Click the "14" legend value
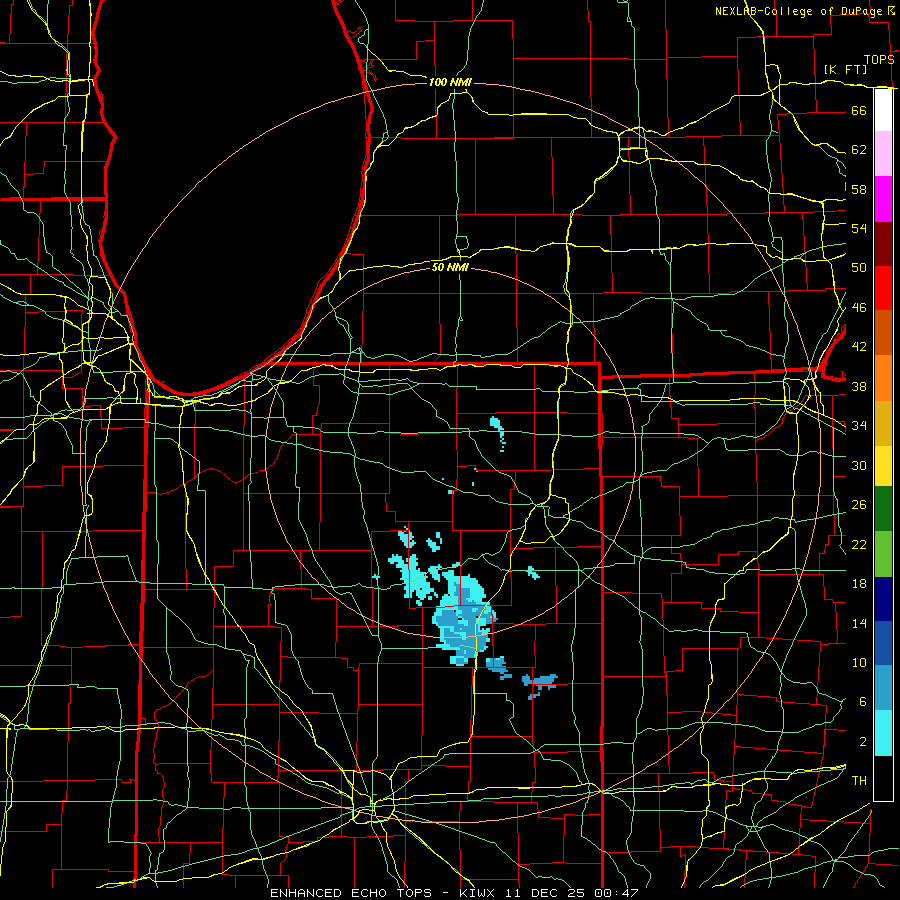The width and height of the screenshot is (900, 900). tap(859, 623)
